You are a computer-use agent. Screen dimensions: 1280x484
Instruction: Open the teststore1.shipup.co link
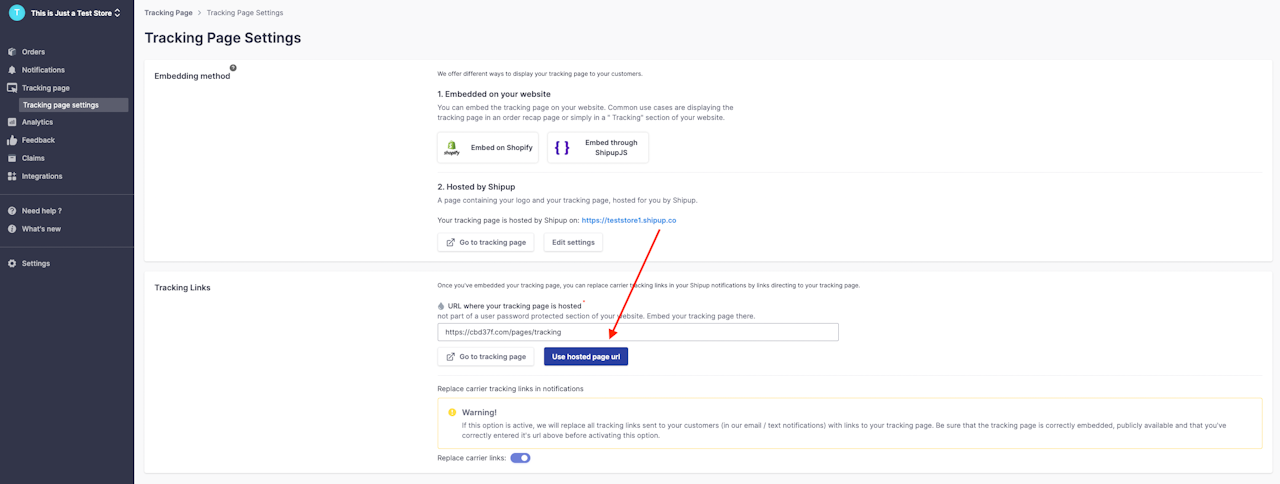click(629, 220)
